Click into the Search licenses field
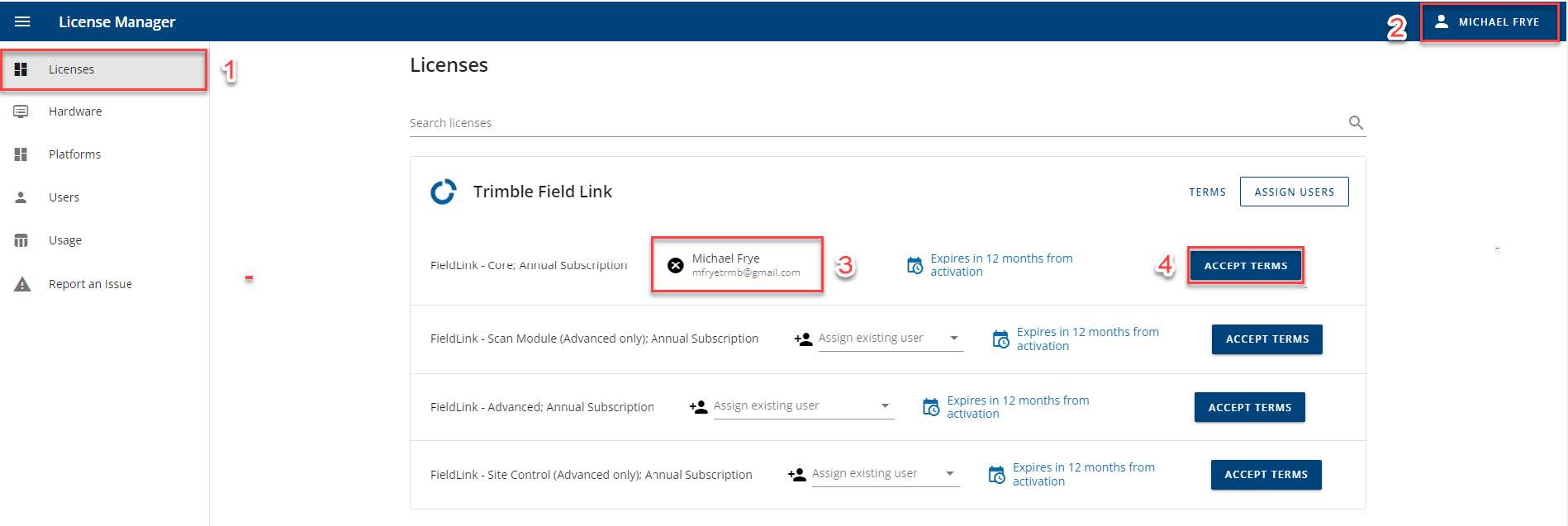This screenshot has height=526, width=1568. point(867,123)
